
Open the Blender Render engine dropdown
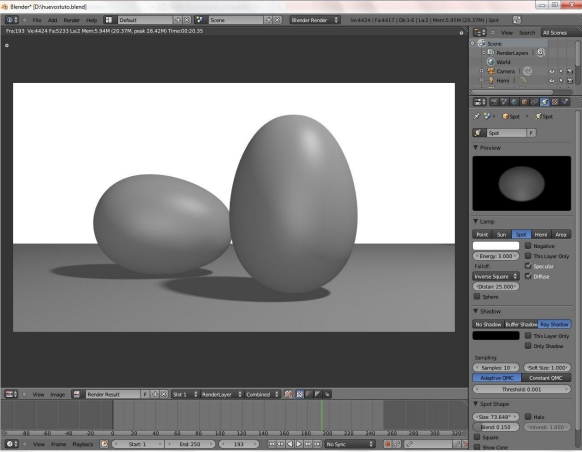[315, 20]
